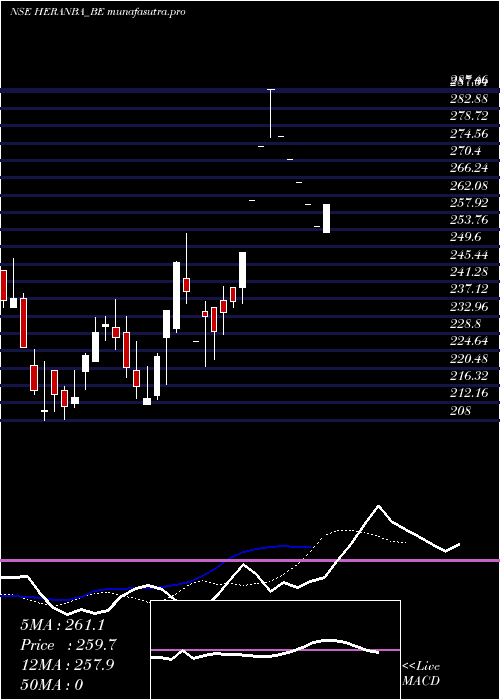Click the 'NSE HERANBA_BE munafasutra.pro' chart title

pyautogui.click(x=97, y=12)
